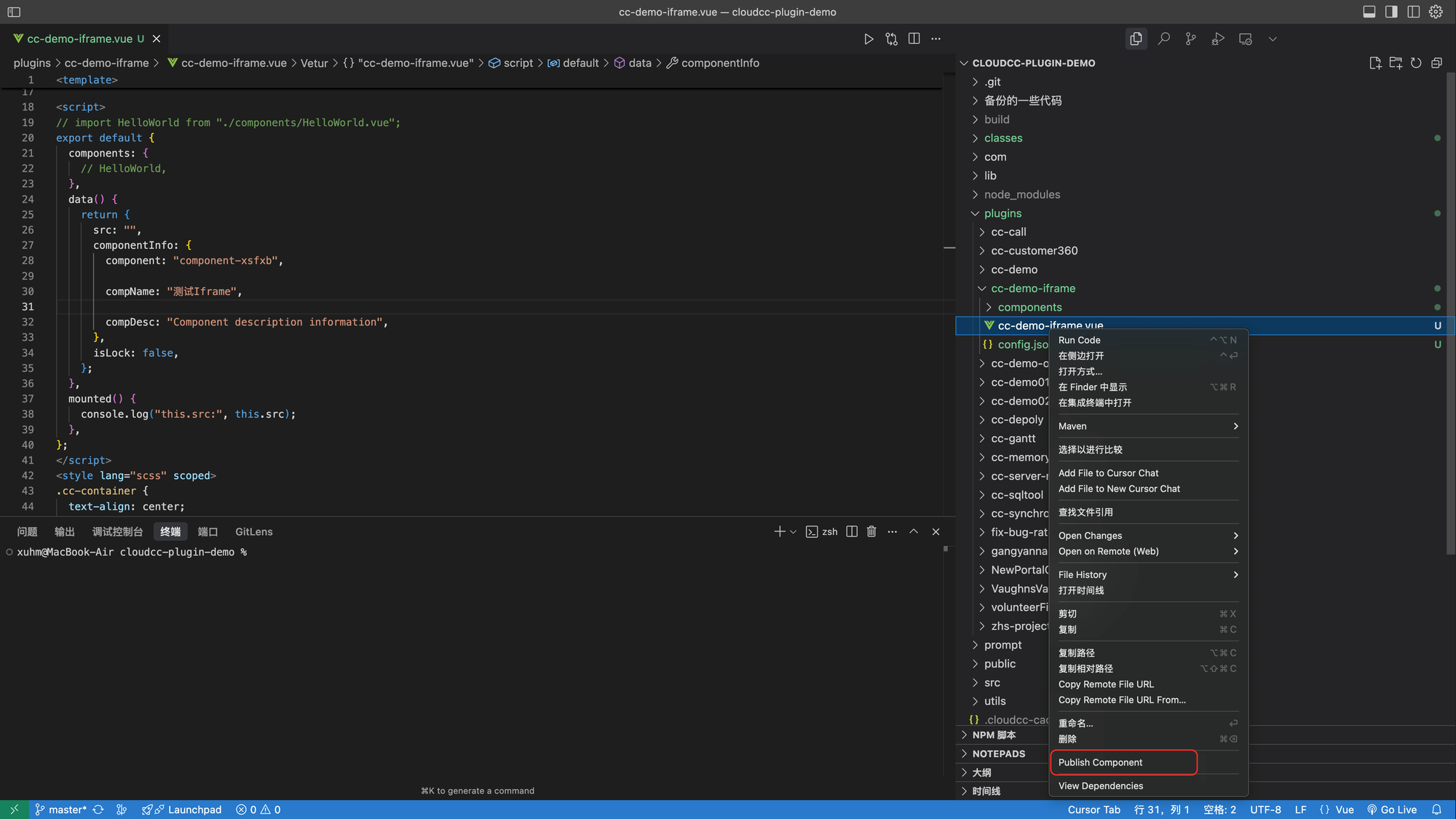Toggle Go Live server in status bar
This screenshot has height=819, width=1456.
click(x=1391, y=810)
